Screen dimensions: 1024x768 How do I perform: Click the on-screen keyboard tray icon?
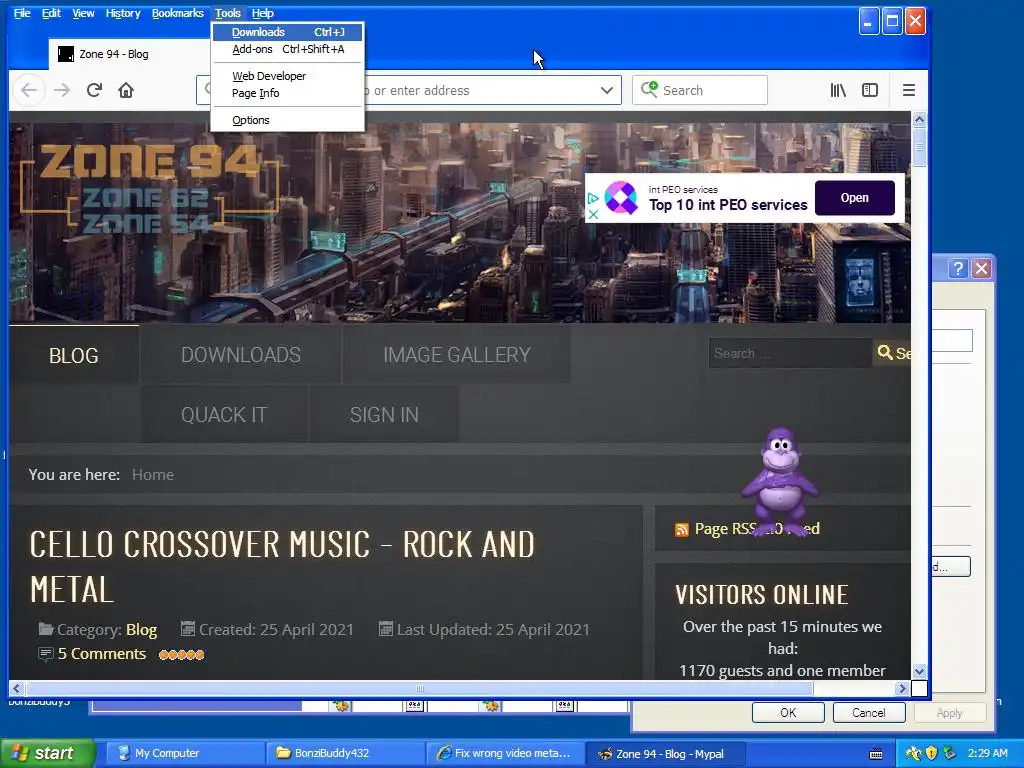(x=876, y=754)
